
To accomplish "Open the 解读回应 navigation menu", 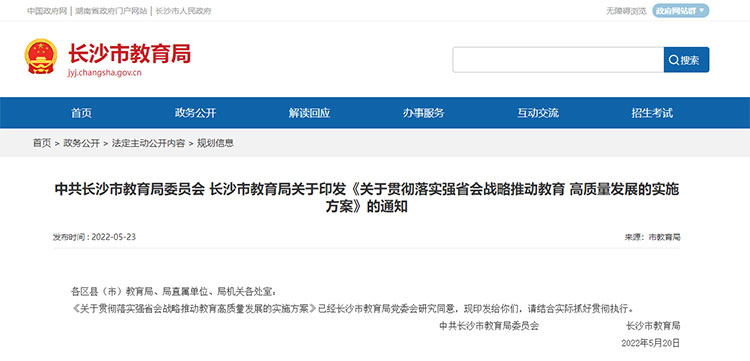I will [309, 113].
